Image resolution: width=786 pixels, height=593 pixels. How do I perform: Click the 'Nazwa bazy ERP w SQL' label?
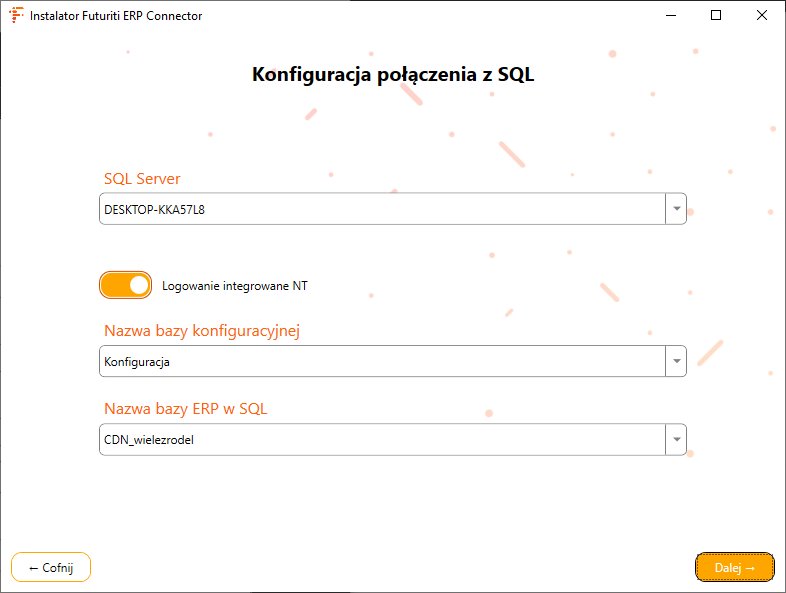(x=185, y=409)
